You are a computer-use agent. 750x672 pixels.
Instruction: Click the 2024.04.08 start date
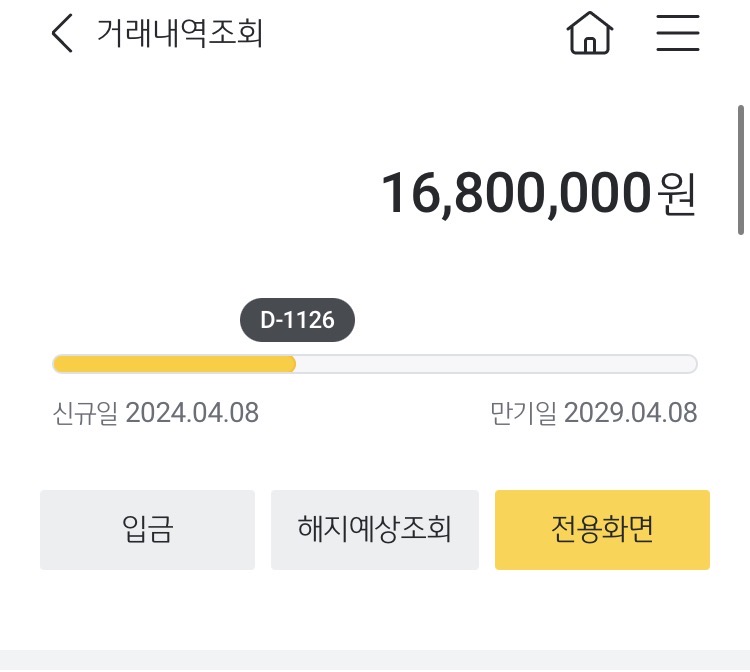tap(192, 413)
